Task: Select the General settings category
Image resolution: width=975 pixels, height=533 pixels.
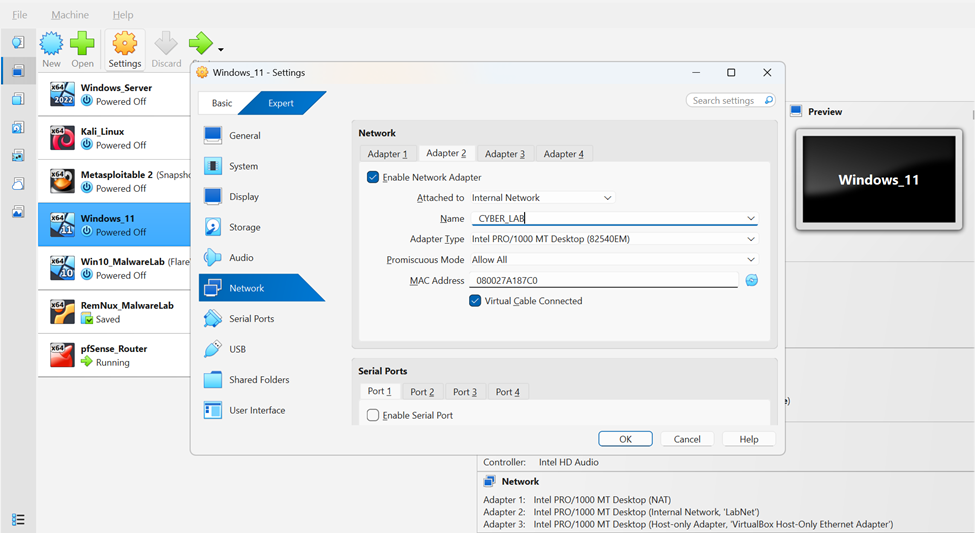Action: [262, 136]
